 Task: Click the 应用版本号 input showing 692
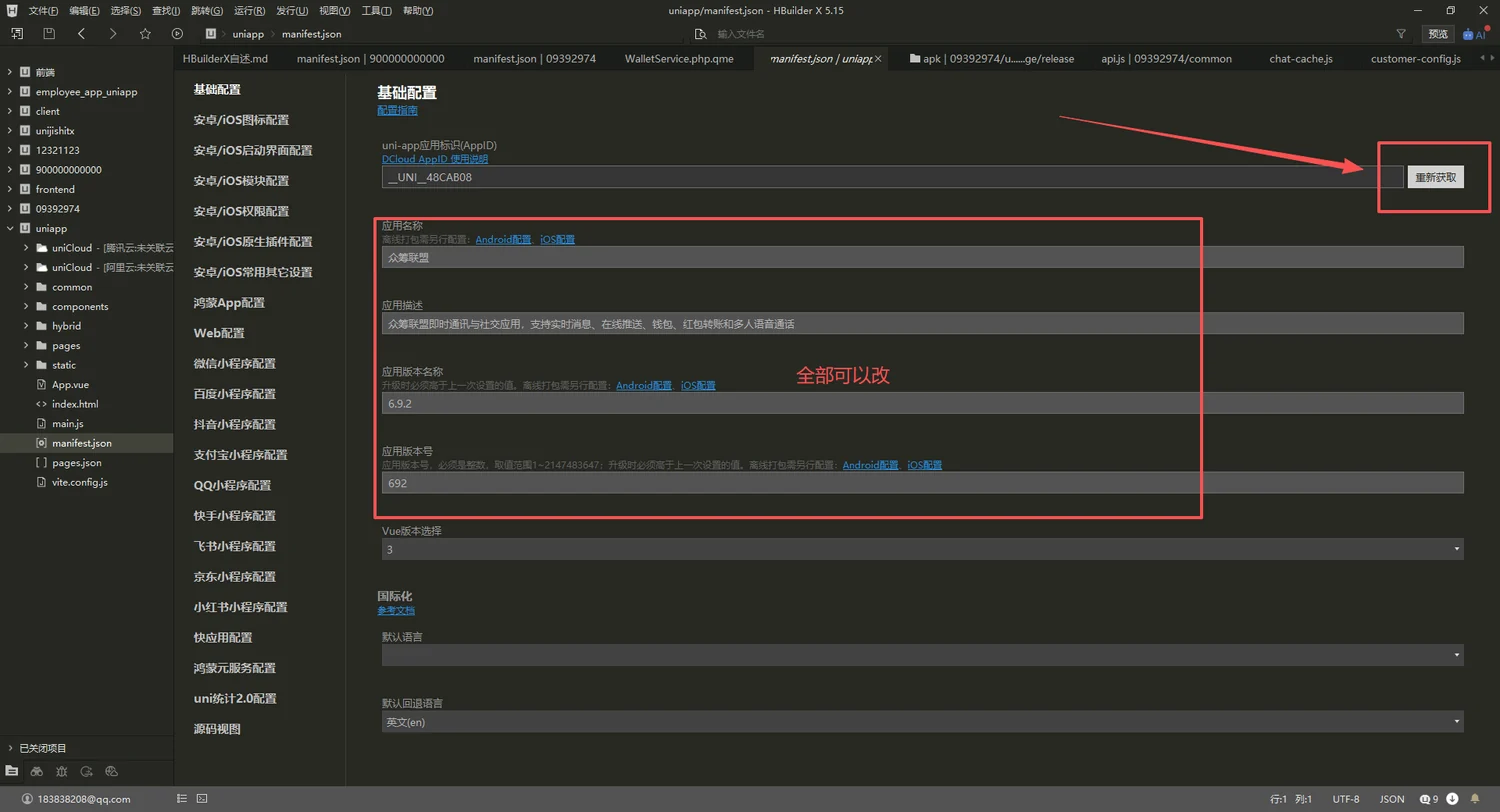click(922, 482)
